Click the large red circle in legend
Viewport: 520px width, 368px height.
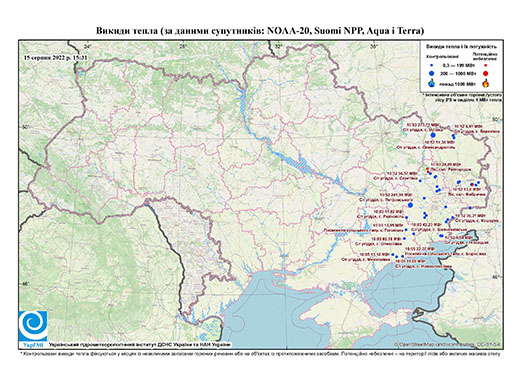tap(485, 74)
